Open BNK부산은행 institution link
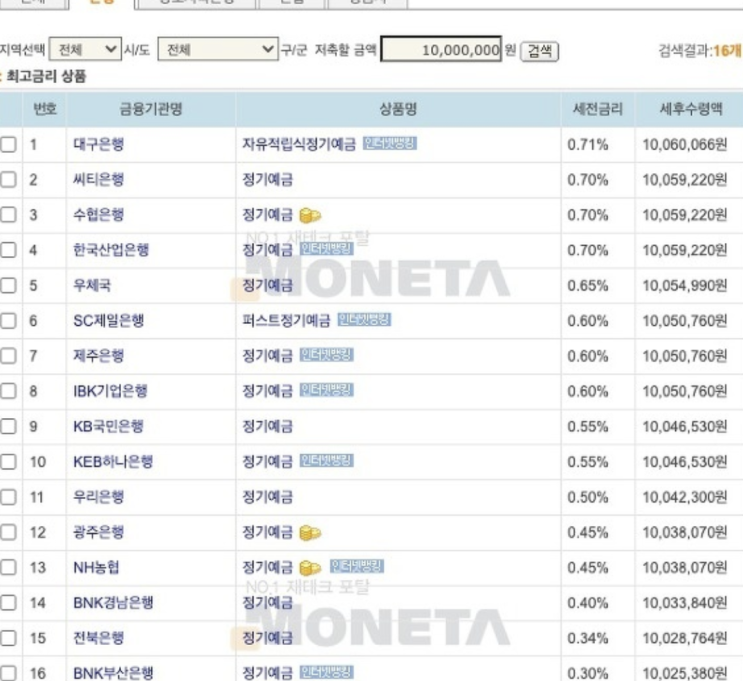Screen dimensions: 743x681 point(113,673)
